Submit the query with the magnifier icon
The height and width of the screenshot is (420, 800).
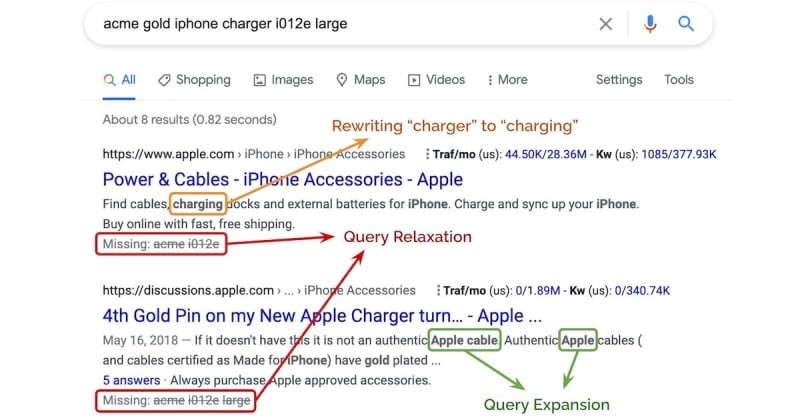click(686, 23)
